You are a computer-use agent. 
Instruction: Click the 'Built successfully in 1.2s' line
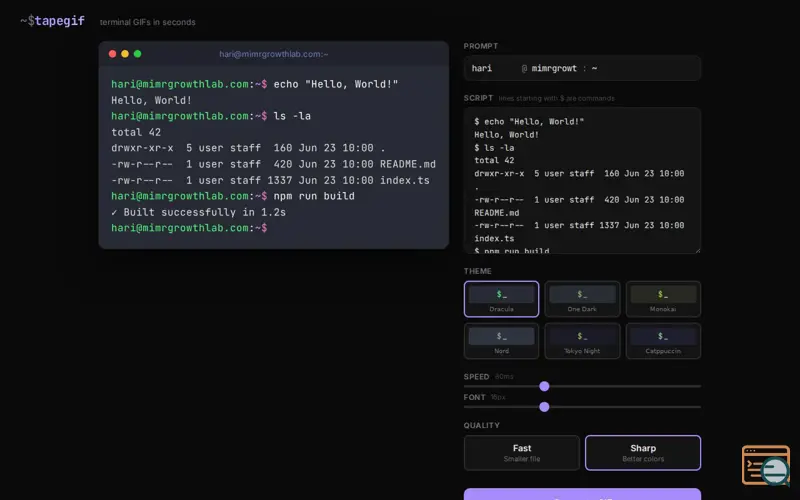click(198, 212)
